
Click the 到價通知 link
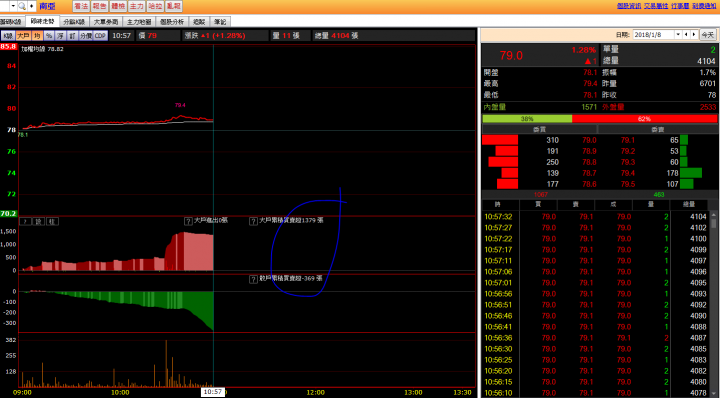tap(704, 6)
